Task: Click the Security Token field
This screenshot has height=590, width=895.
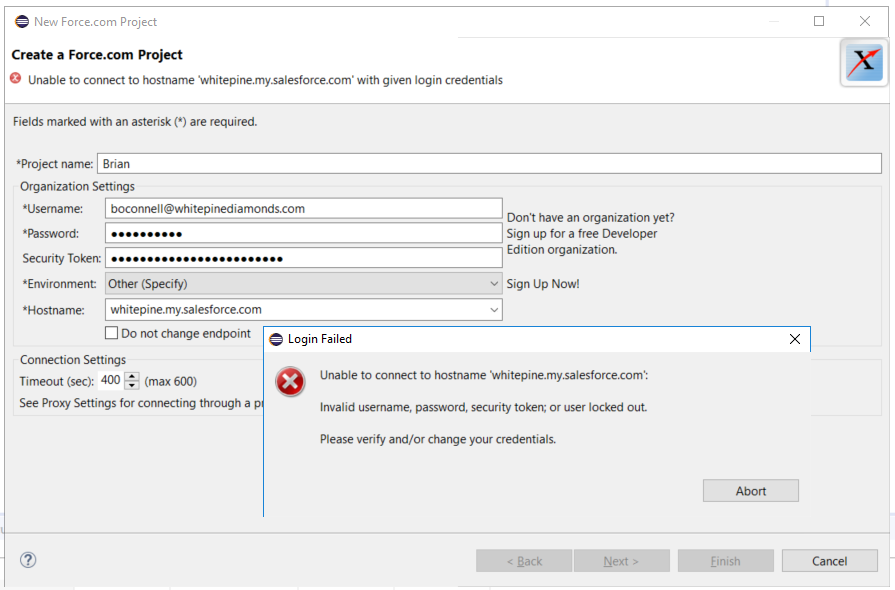Action: pyautogui.click(x=304, y=259)
